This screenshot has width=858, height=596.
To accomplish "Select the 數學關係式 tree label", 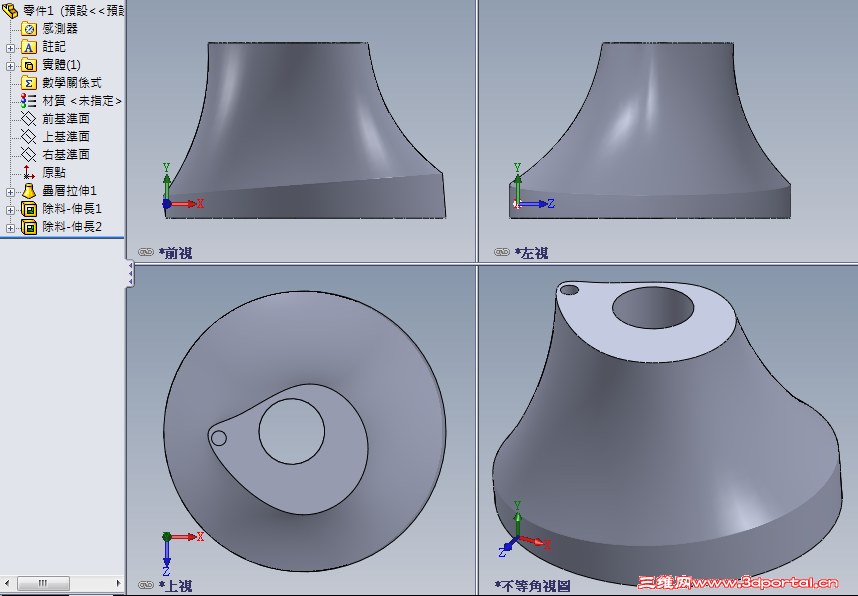I will click(72, 83).
